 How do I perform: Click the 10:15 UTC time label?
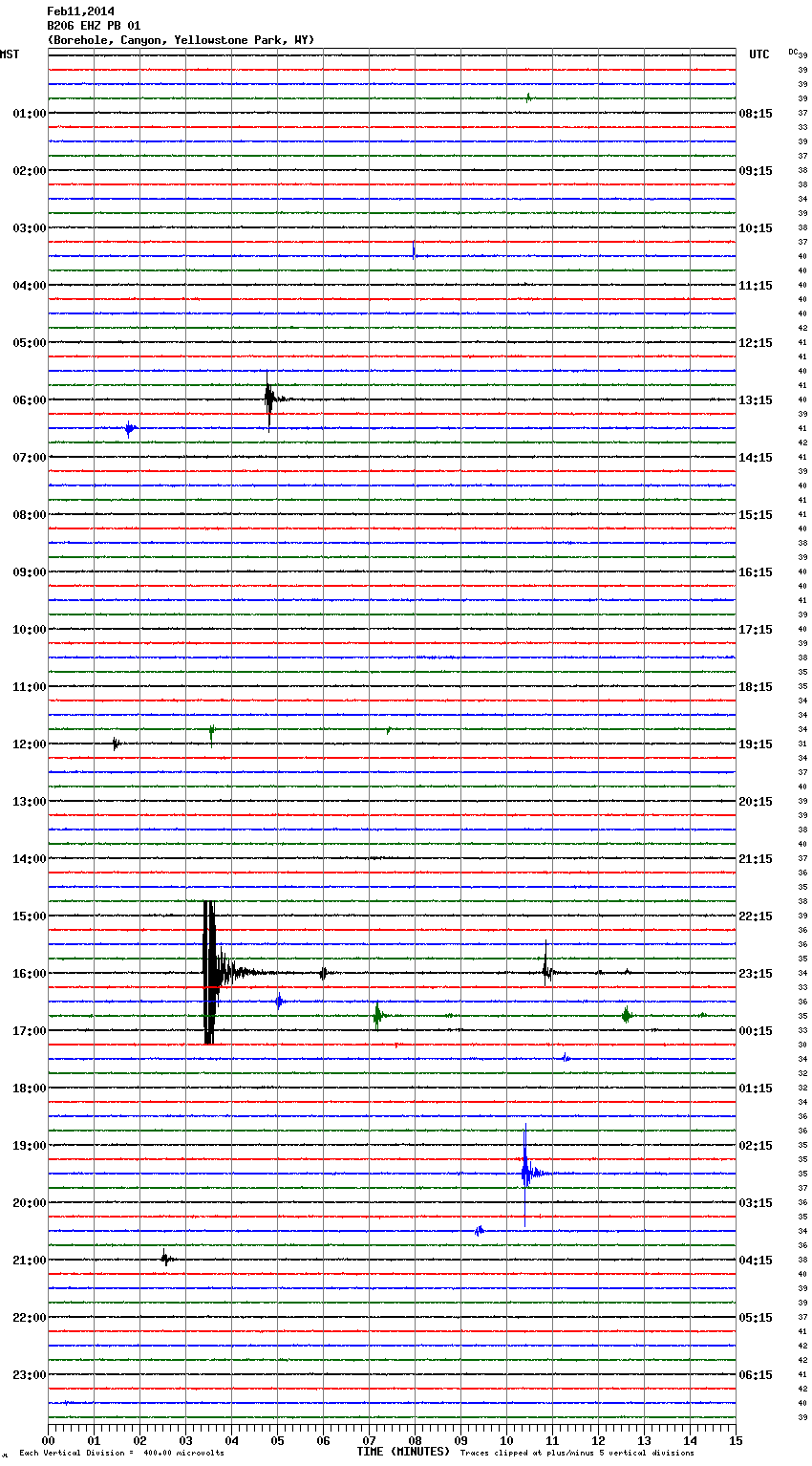756,228
